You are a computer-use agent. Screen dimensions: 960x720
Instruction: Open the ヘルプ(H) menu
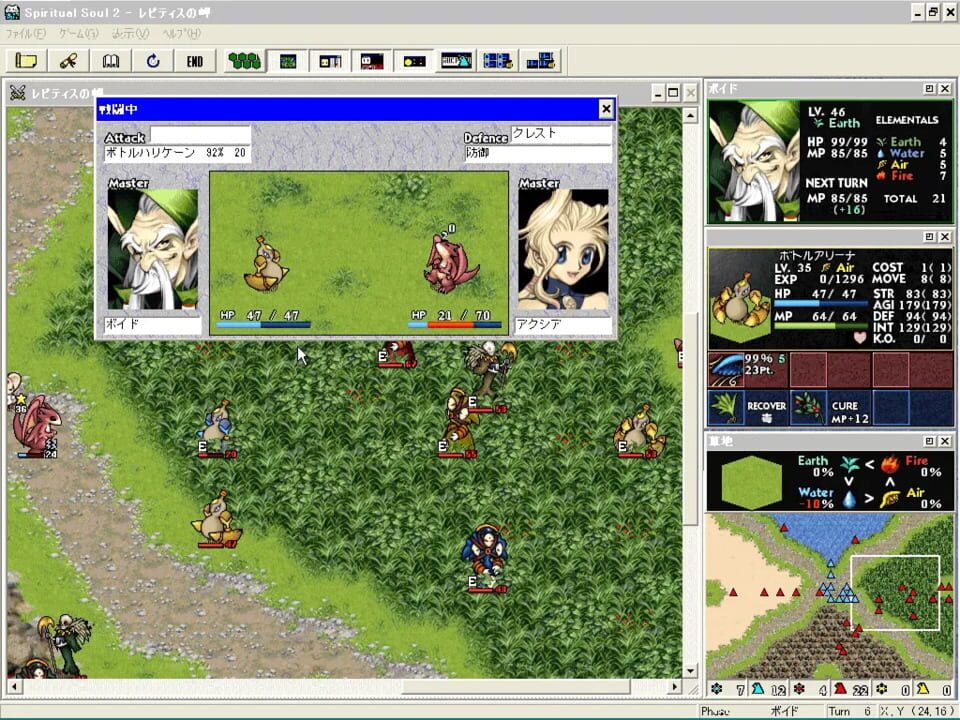181,33
